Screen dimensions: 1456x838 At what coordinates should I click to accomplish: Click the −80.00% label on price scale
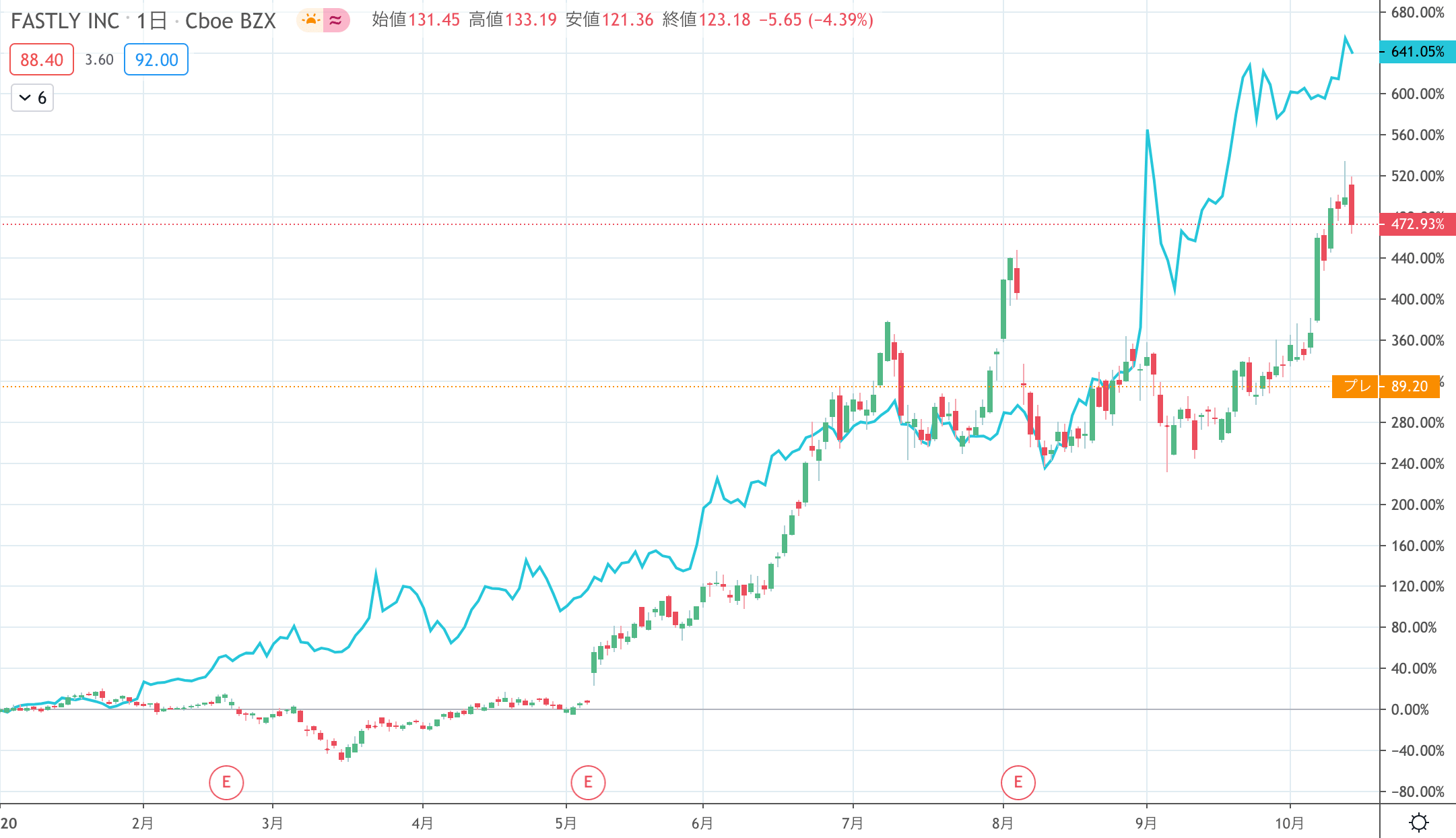click(1418, 792)
